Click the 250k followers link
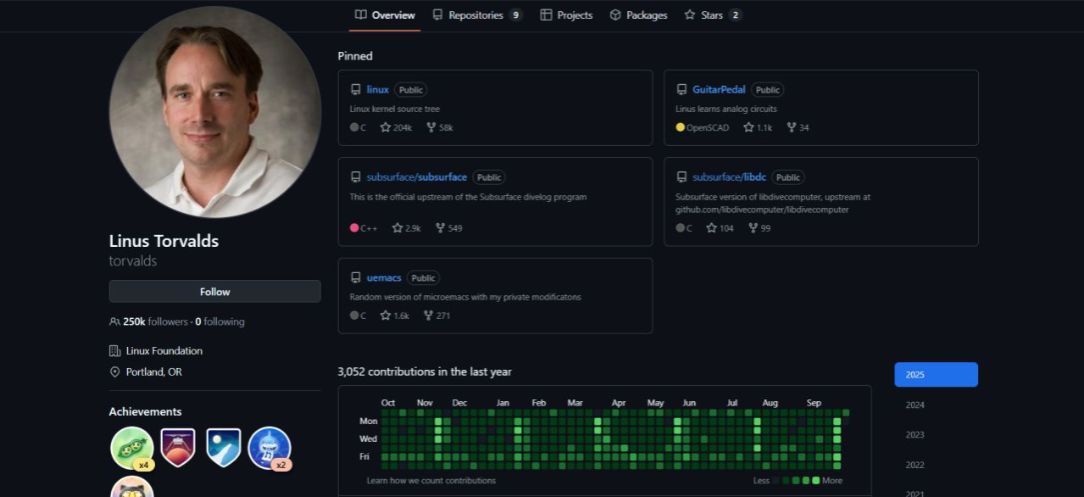 click(x=156, y=322)
